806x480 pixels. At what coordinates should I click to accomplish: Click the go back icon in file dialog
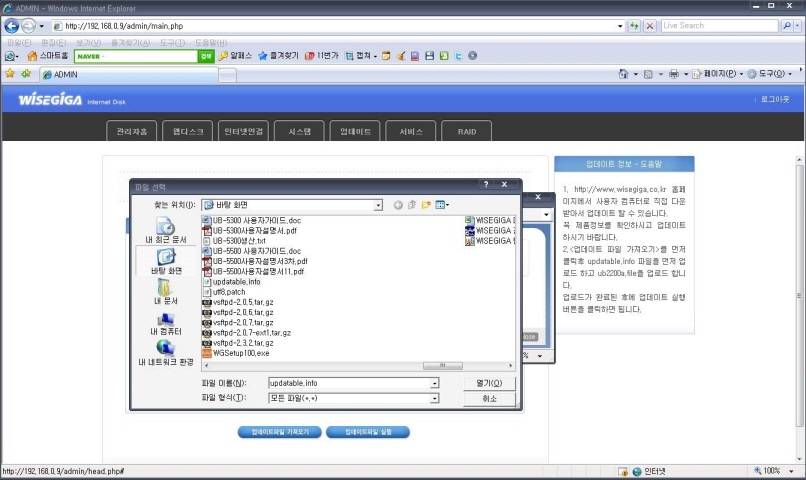tap(397, 205)
